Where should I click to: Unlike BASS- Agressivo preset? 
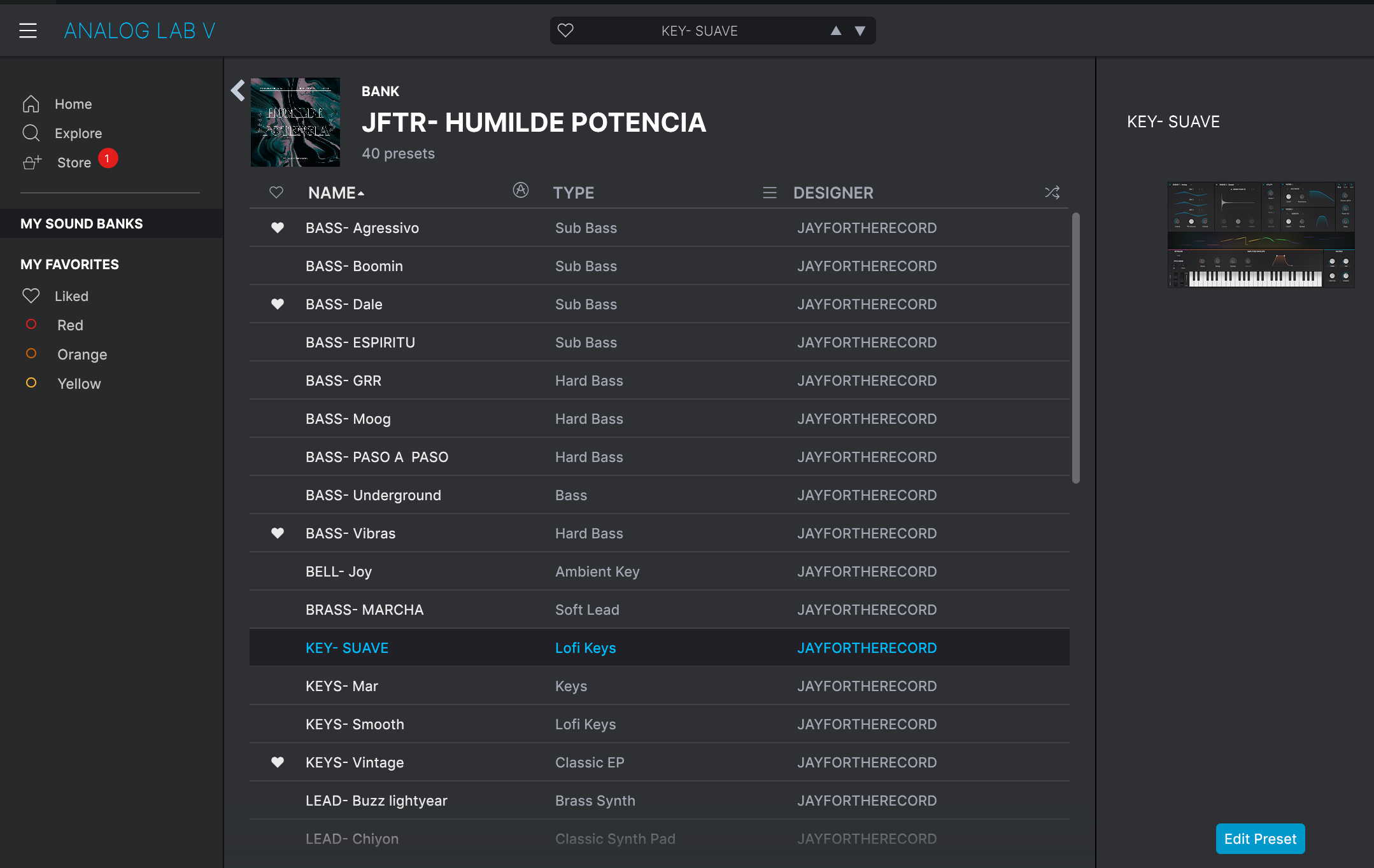tap(277, 228)
